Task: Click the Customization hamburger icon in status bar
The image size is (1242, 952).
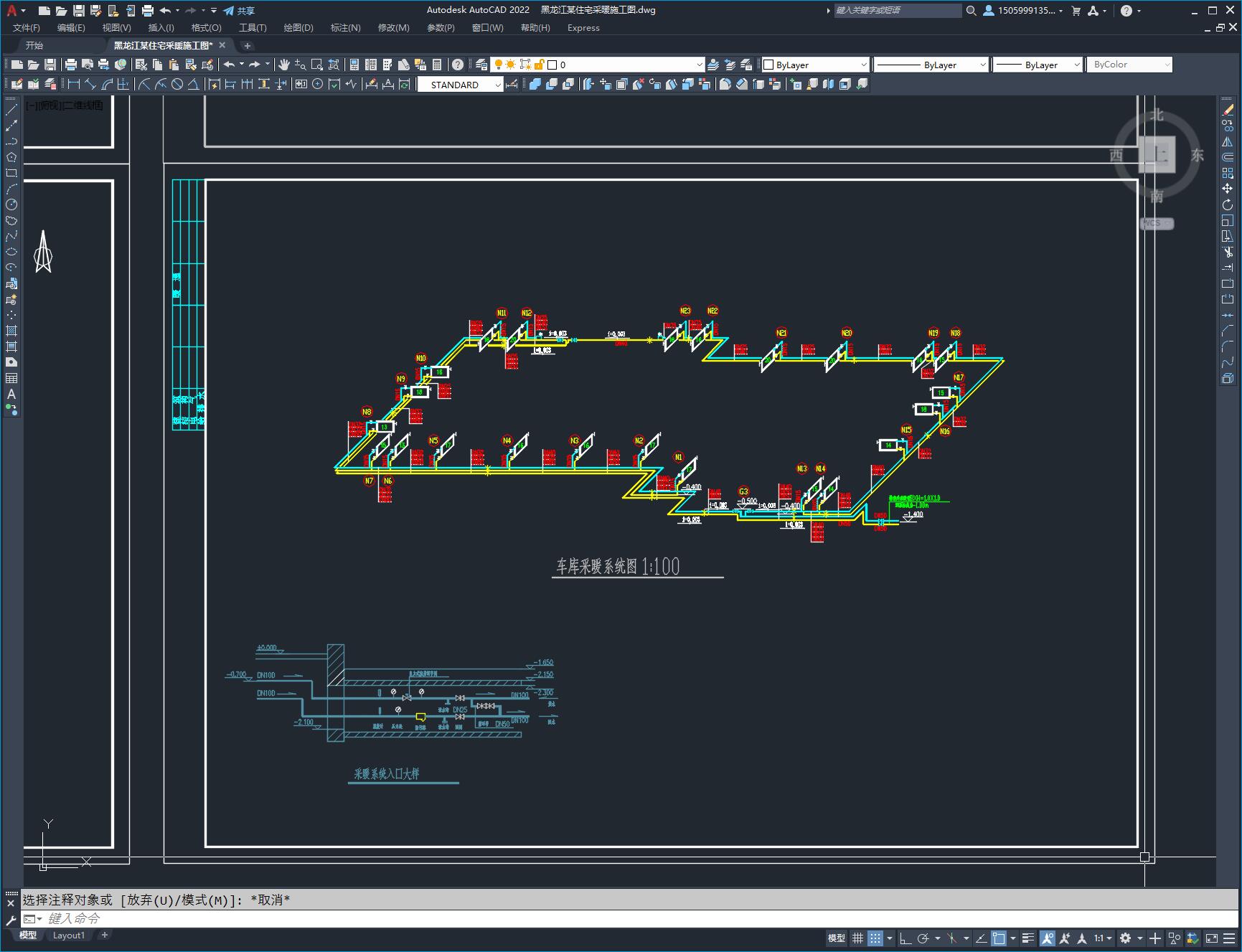Action: click(x=1229, y=938)
